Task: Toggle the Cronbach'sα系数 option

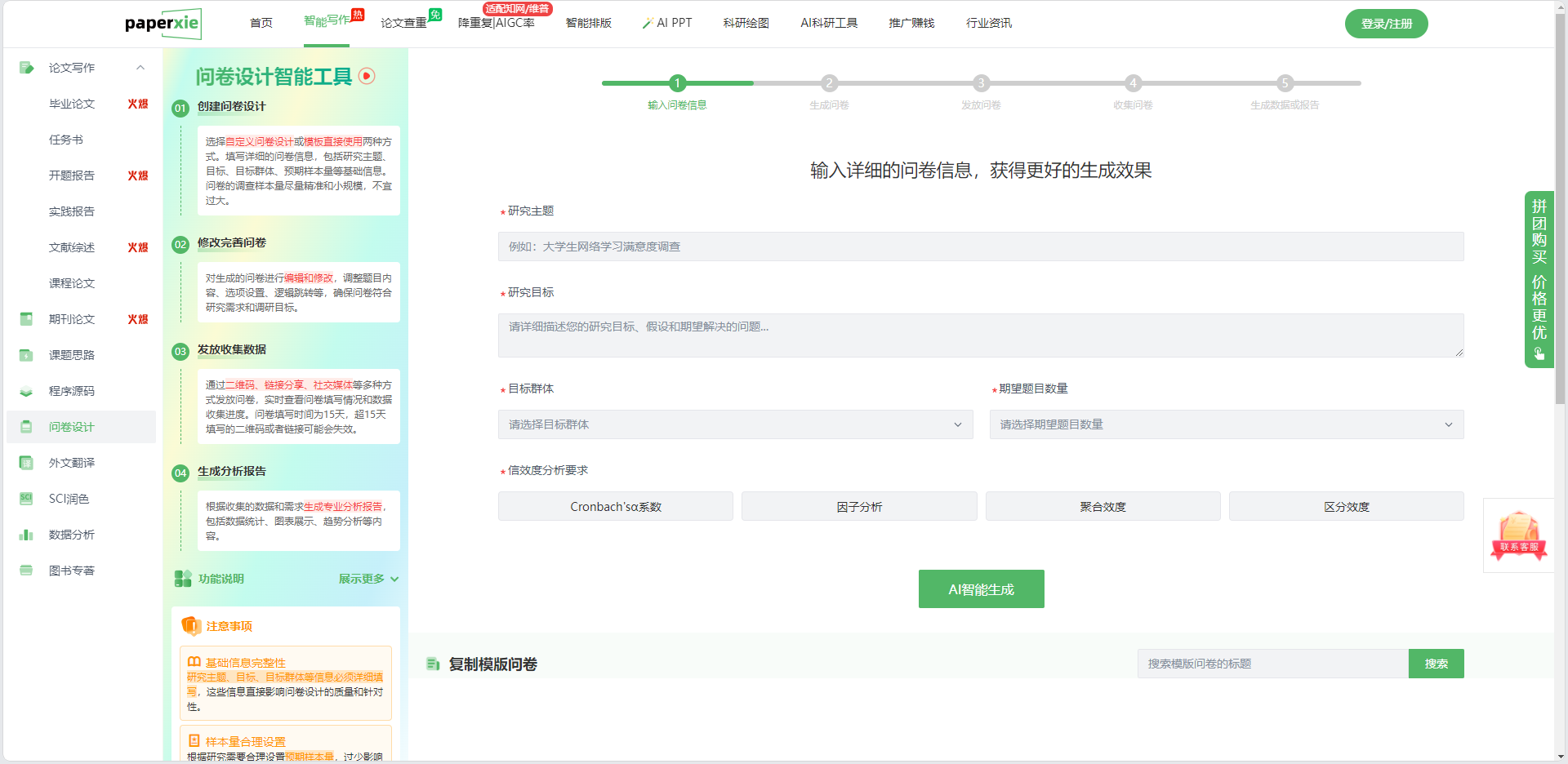Action: (x=615, y=507)
